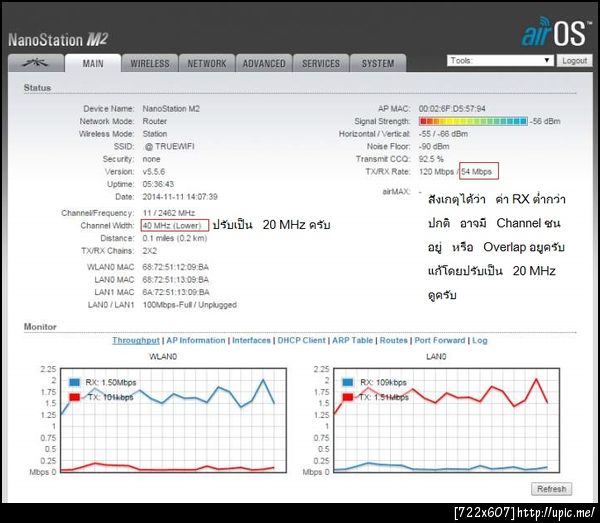
Task: Open the Port Forward link
Action: 440,341
